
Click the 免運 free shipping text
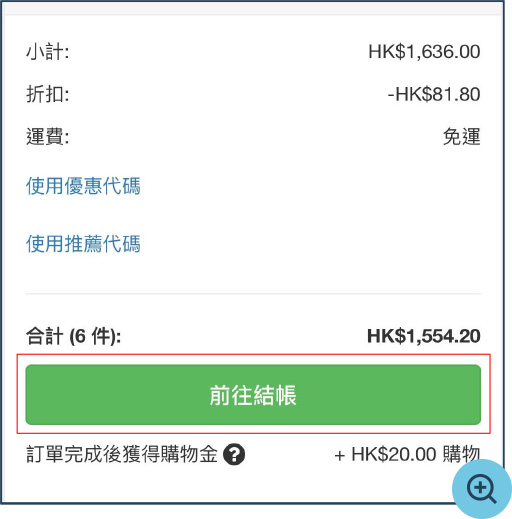pyautogui.click(x=462, y=137)
